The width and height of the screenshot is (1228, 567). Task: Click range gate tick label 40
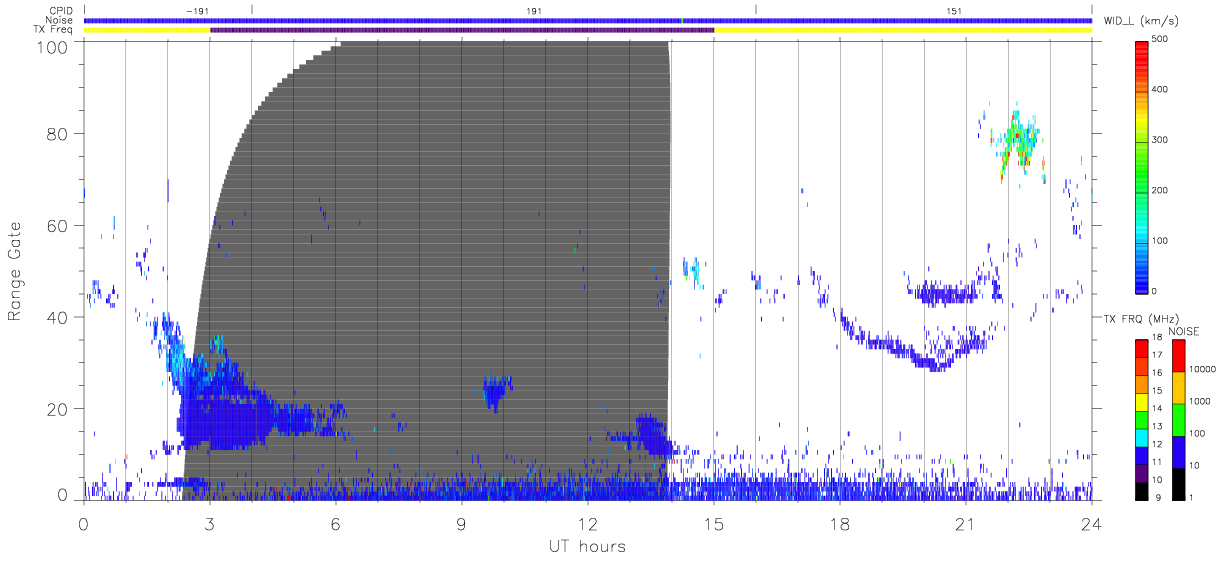click(56, 318)
